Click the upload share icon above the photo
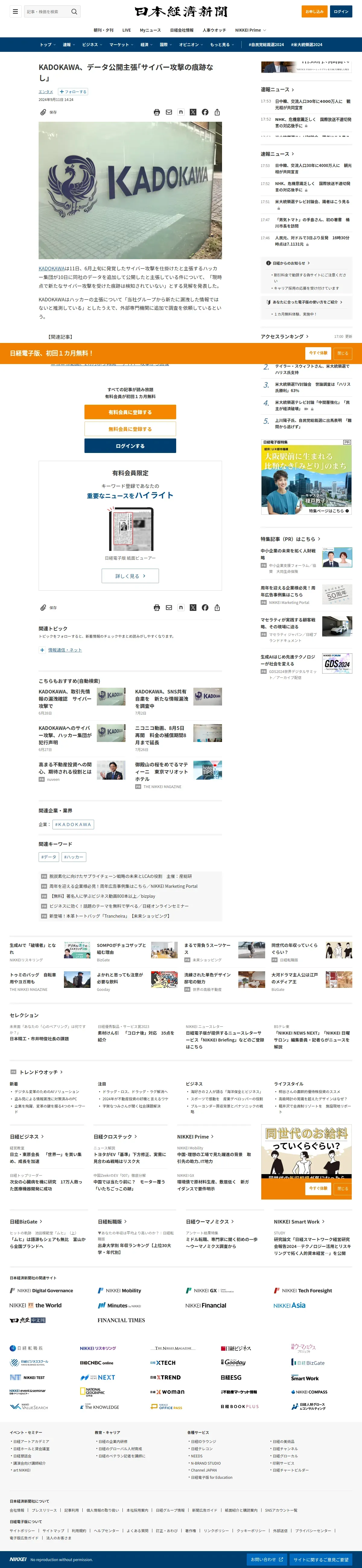 point(217,112)
